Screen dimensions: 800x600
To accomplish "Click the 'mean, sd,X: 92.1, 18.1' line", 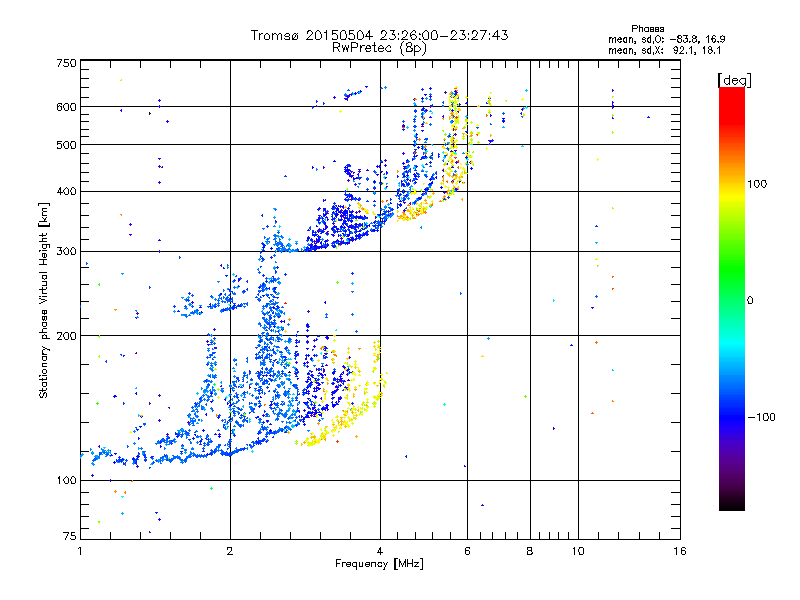I will pyautogui.click(x=664, y=50).
